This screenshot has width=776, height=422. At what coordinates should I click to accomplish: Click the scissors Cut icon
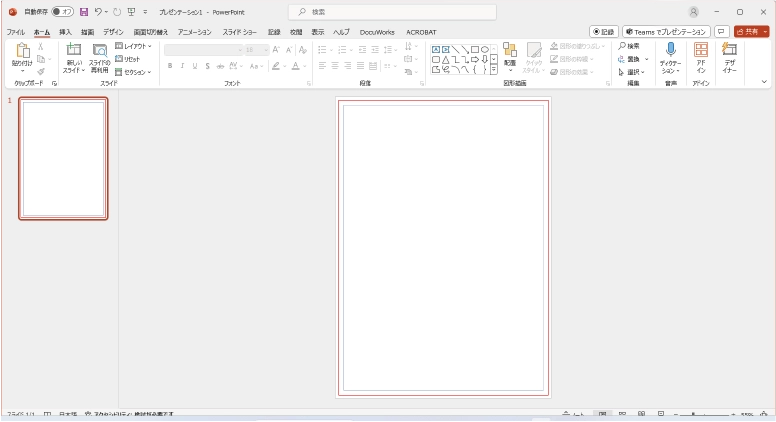pyautogui.click(x=41, y=47)
